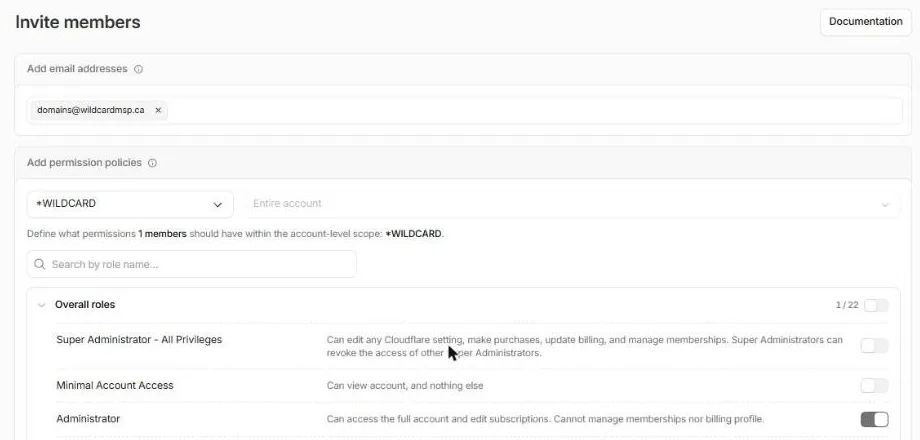Screen dimensions: 920x440
Task: Click the Minimal Account Access label
Action: click(115, 385)
